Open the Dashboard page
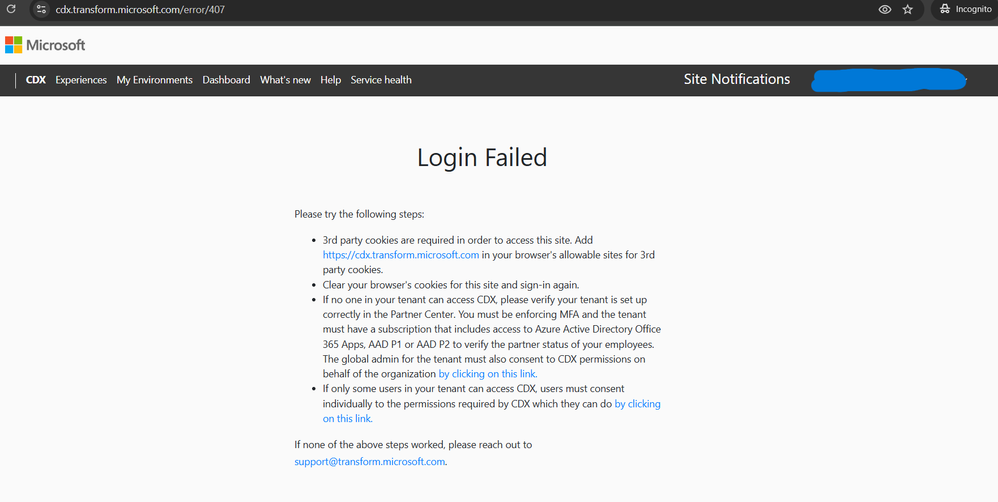 226,80
